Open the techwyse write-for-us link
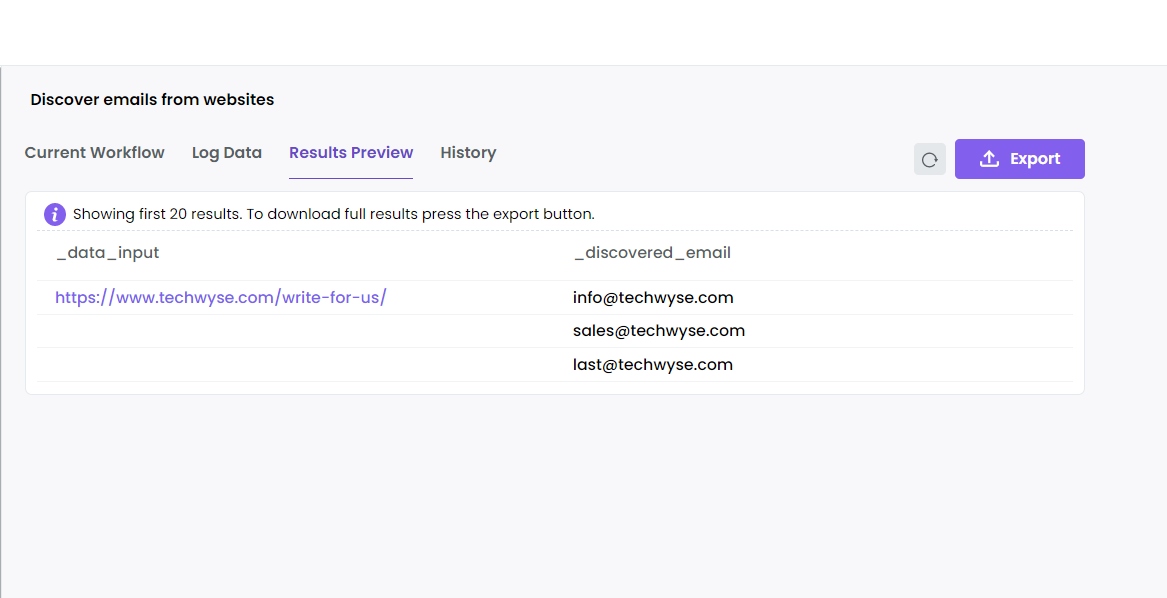Screen dimensions: 1167x598 coord(220,297)
